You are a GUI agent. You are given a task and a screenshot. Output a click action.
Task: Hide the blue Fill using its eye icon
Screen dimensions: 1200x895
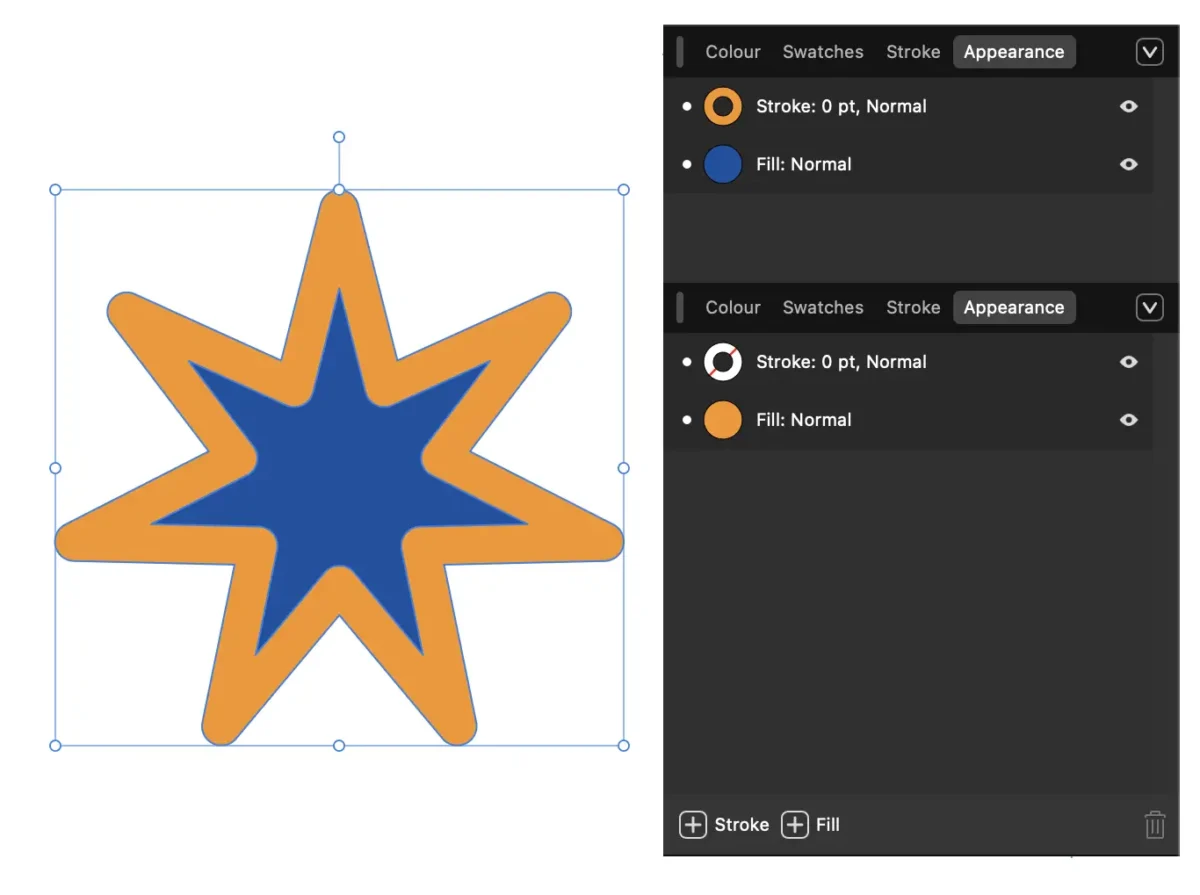[x=1129, y=164]
